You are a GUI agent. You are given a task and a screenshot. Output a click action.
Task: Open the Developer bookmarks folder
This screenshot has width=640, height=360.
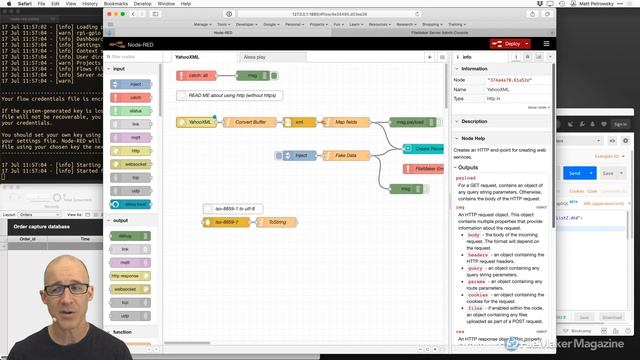tap(247, 24)
